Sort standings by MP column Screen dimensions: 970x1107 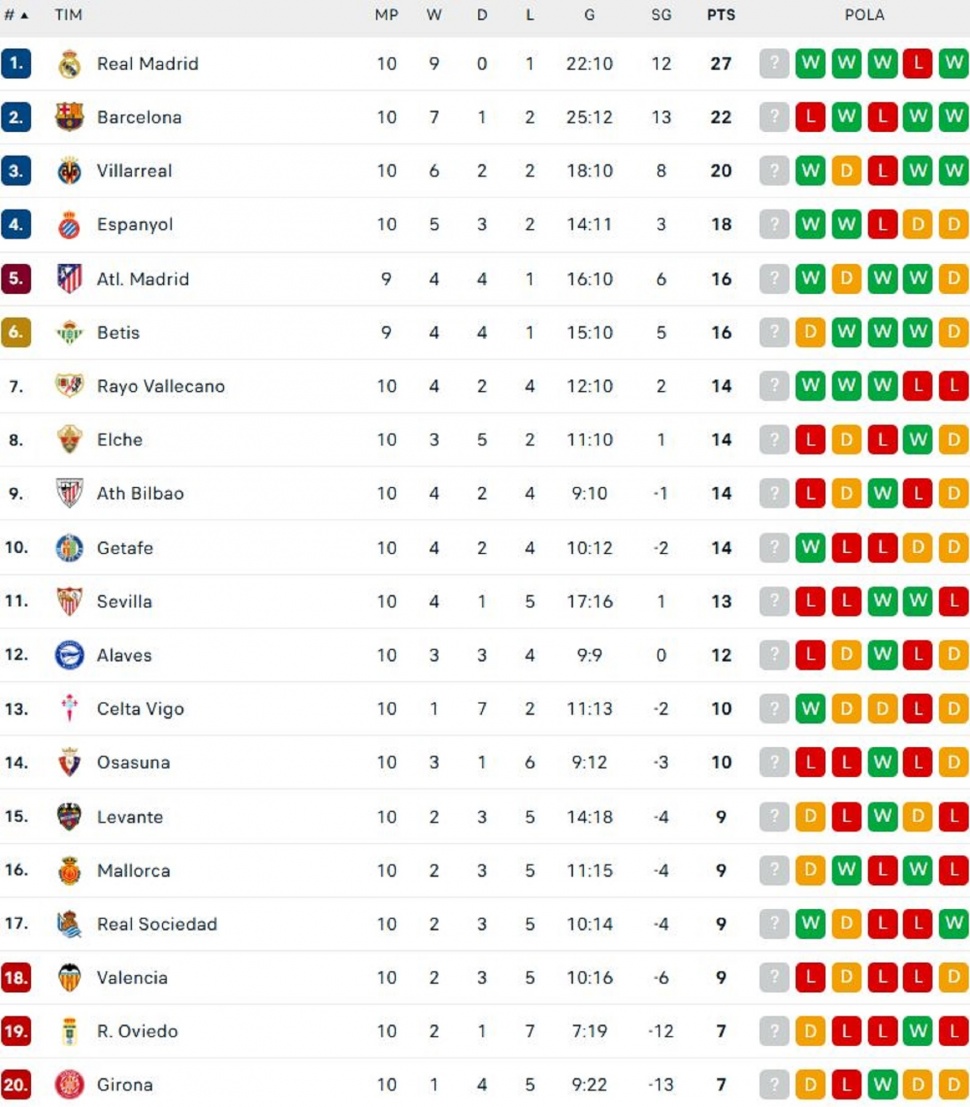click(386, 15)
